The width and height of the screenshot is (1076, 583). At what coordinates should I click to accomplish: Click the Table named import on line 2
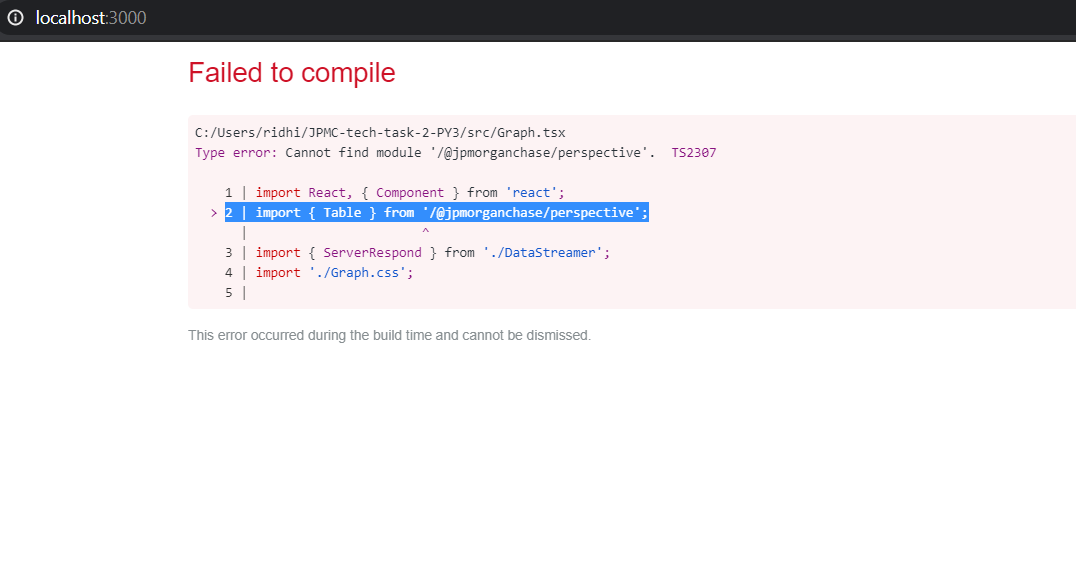click(343, 212)
